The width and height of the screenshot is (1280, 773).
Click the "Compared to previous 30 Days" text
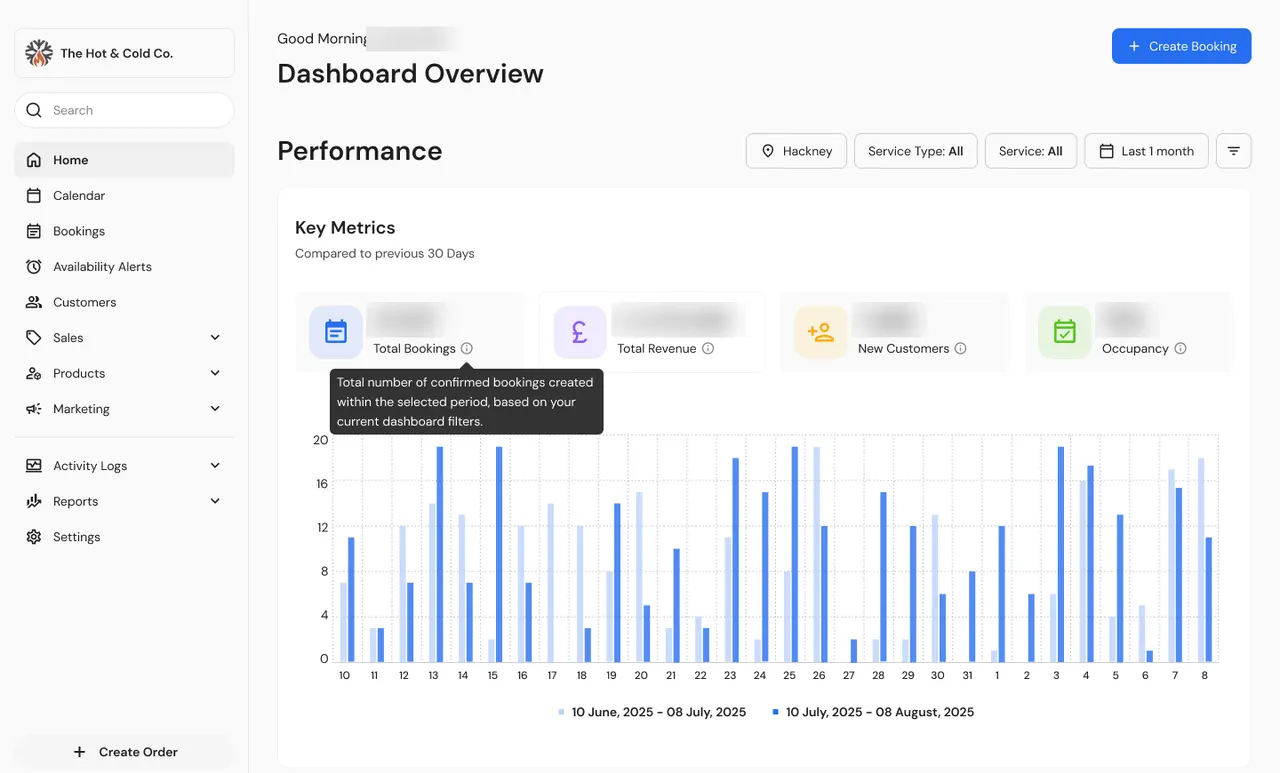(x=385, y=254)
